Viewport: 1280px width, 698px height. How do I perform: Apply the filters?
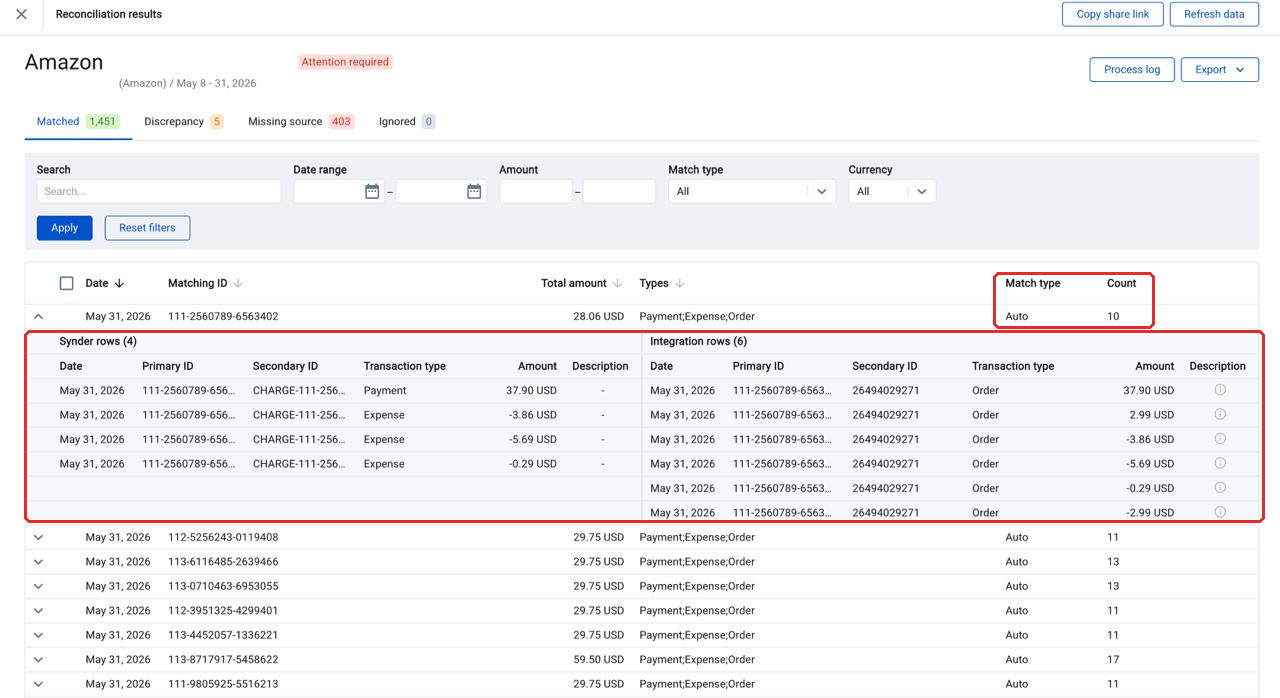tap(65, 228)
